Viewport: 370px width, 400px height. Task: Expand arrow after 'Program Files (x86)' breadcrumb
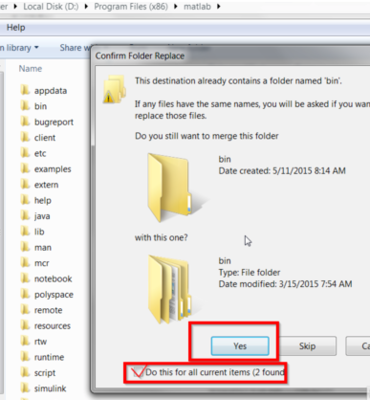coord(175,7)
